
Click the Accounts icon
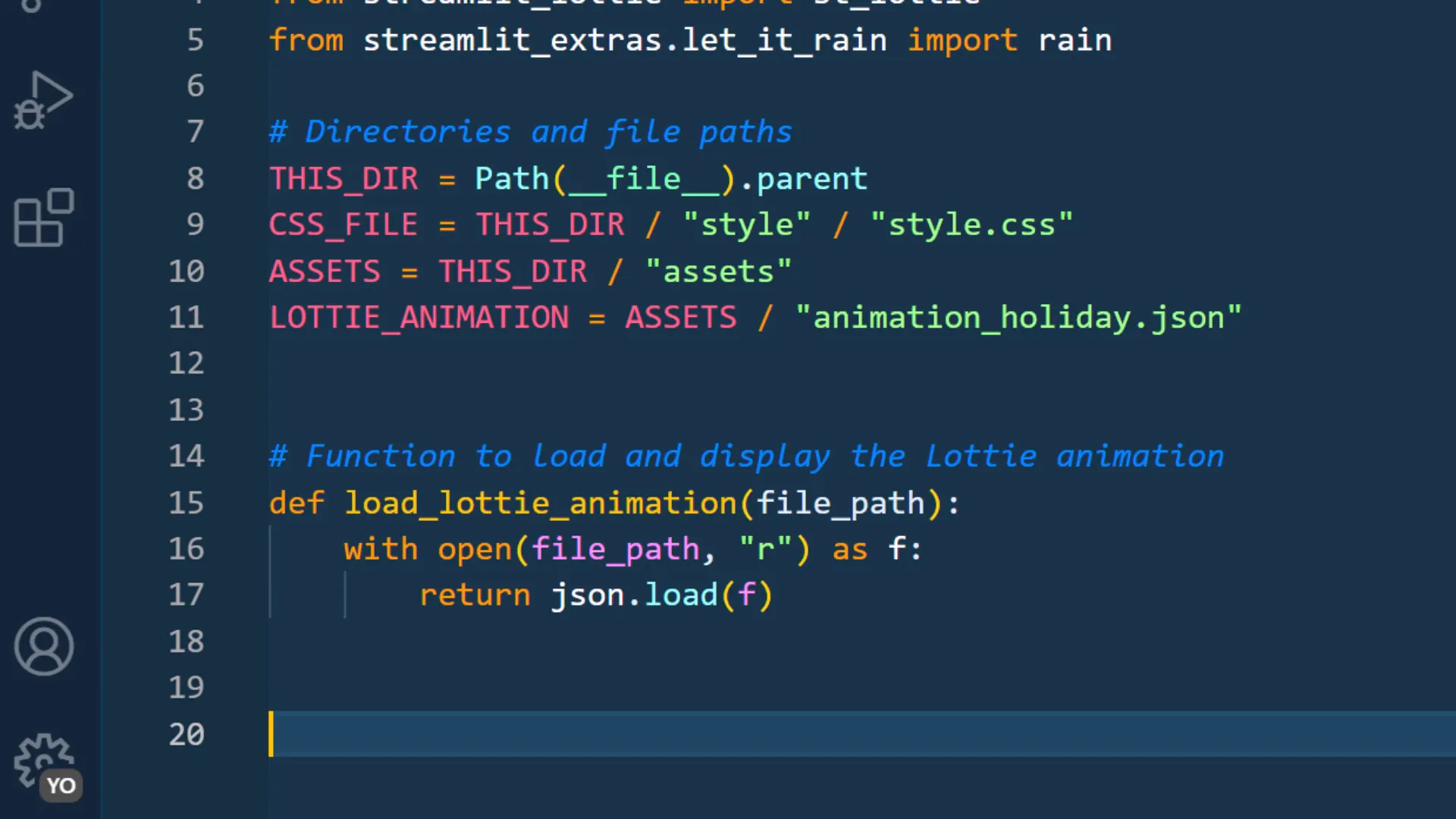tap(43, 646)
